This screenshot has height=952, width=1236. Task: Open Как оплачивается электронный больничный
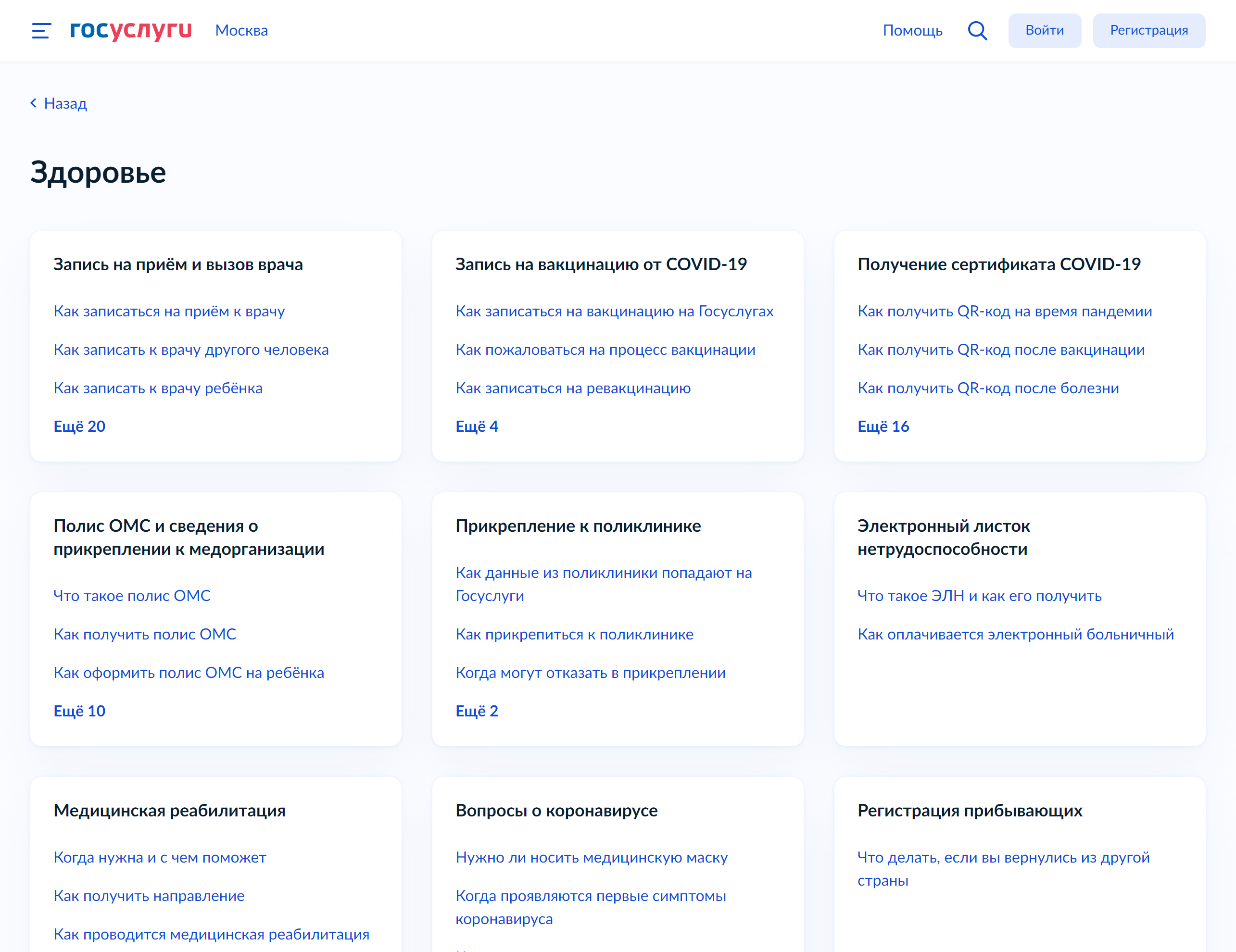tap(1015, 634)
